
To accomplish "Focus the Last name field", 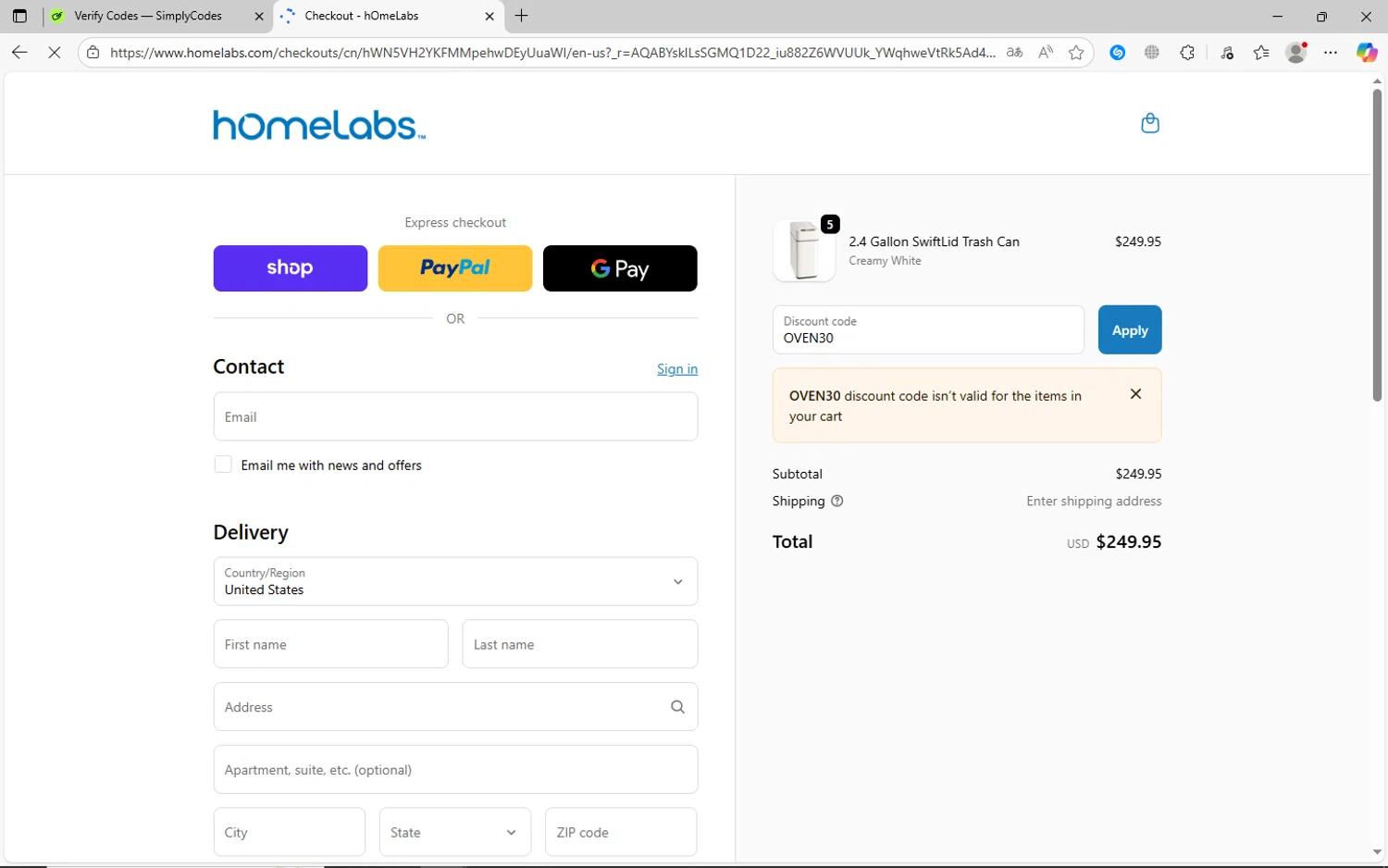I will pyautogui.click(x=580, y=644).
